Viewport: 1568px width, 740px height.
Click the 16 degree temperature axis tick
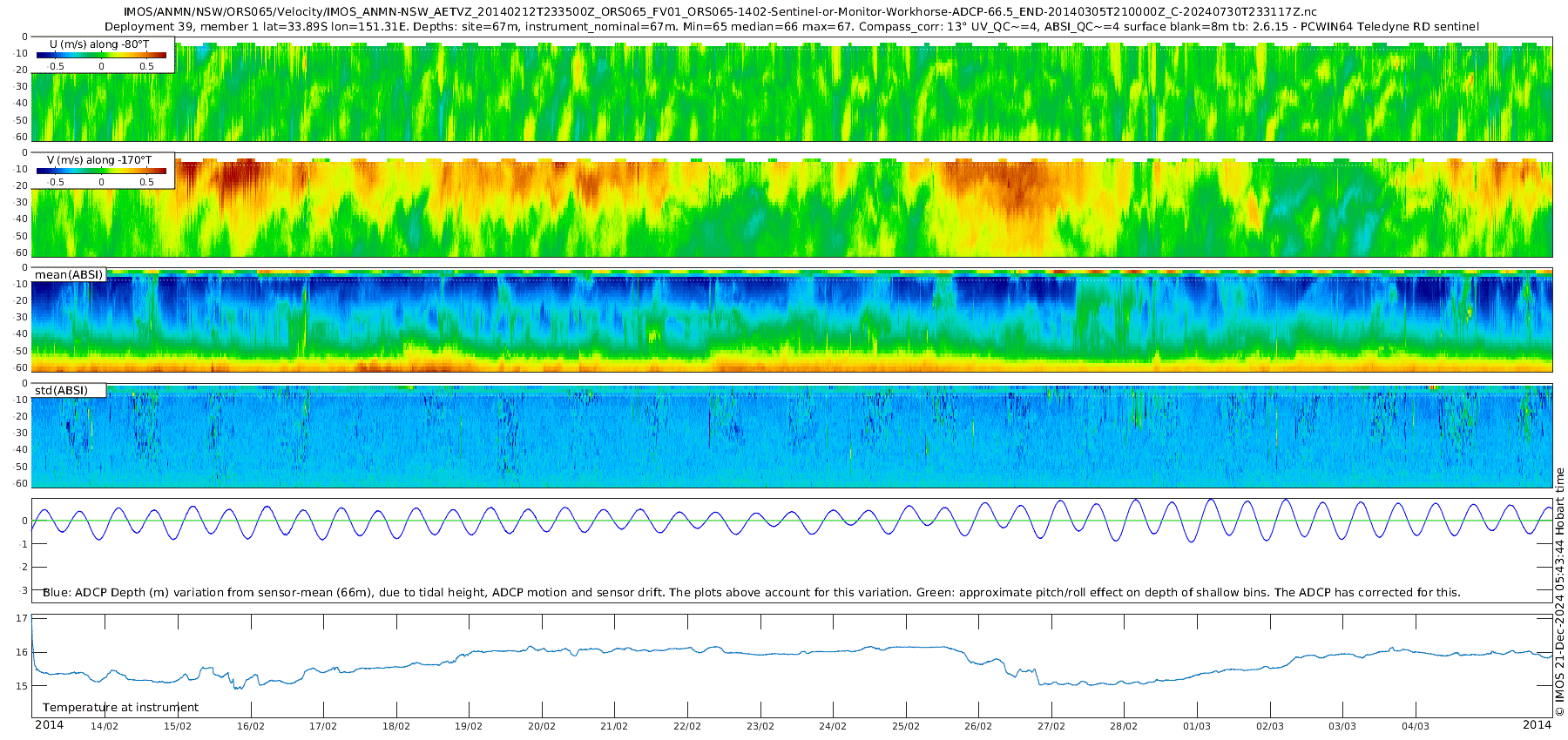pos(23,652)
